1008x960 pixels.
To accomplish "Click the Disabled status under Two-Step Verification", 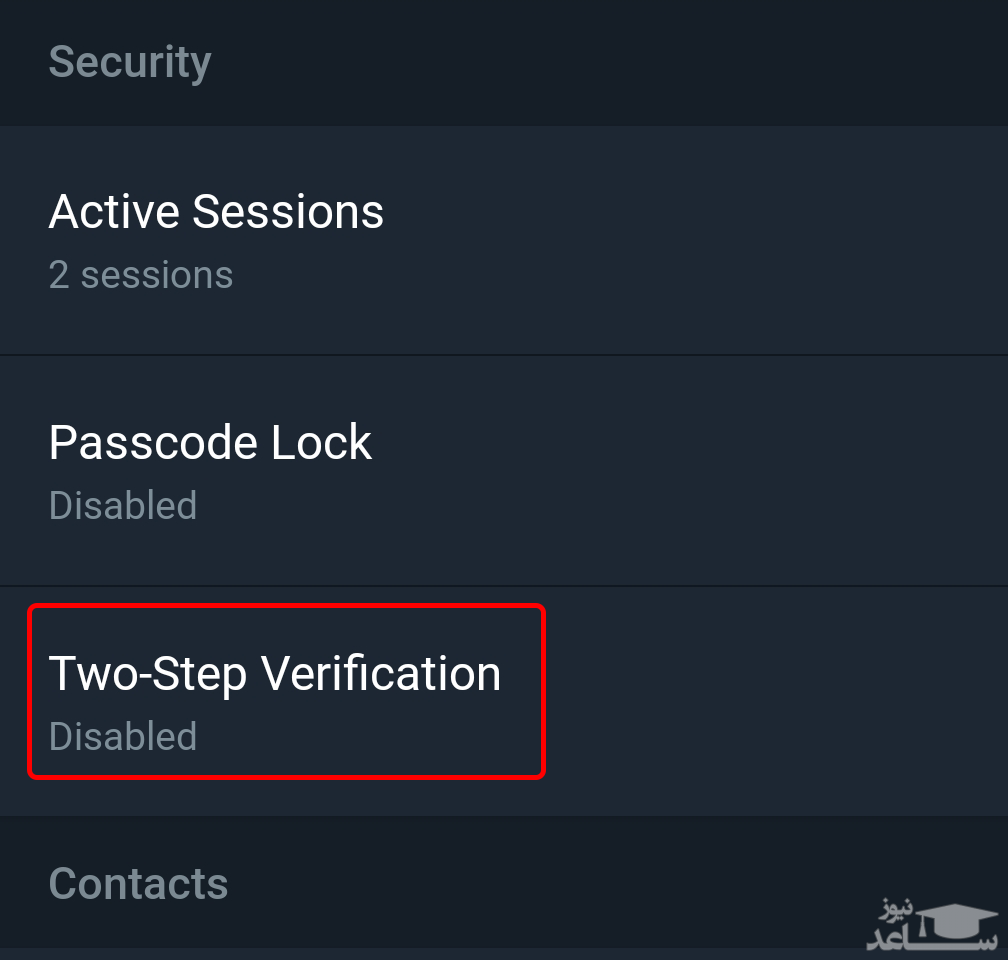I will click(123, 737).
